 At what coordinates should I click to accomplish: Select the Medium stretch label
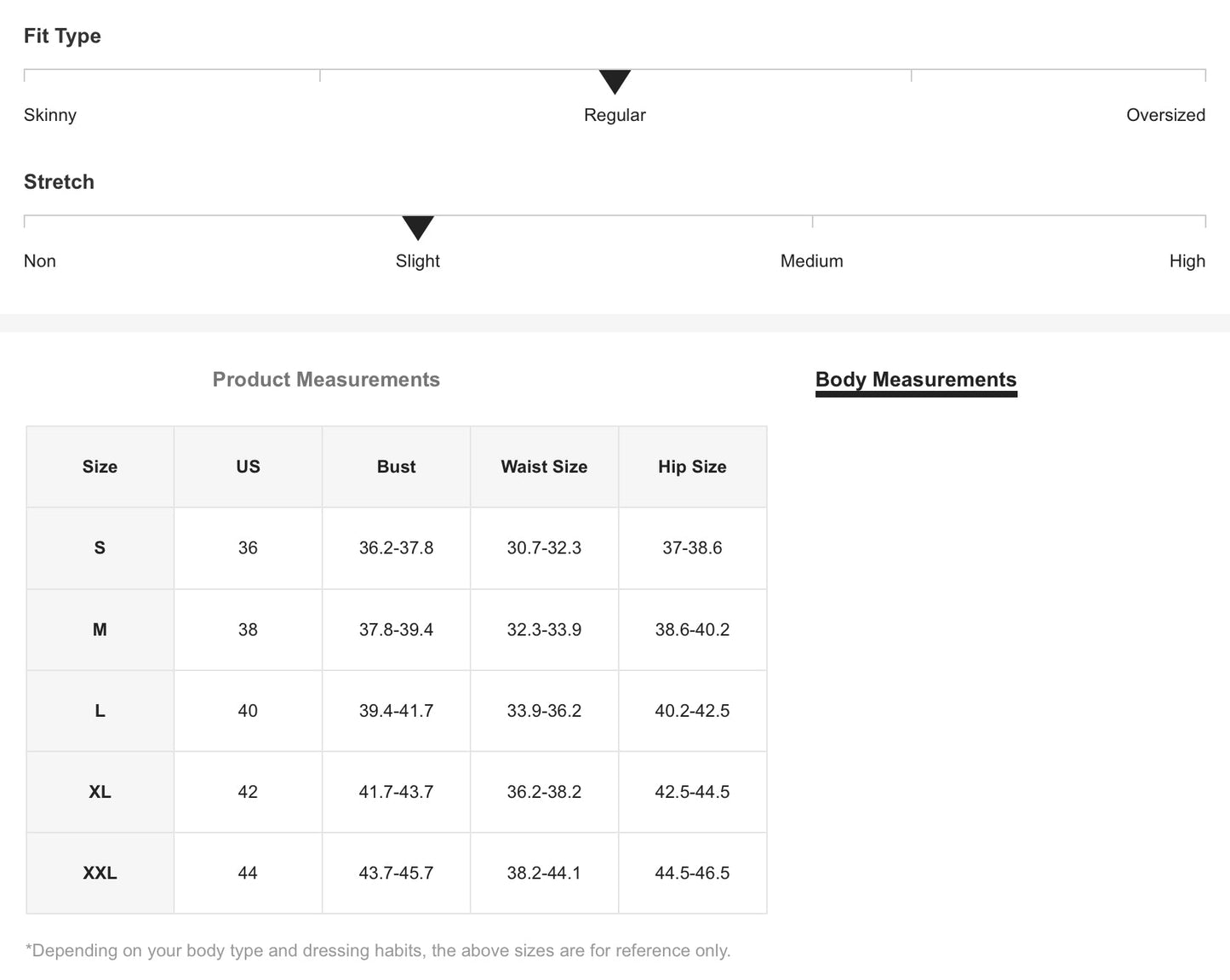tap(811, 261)
